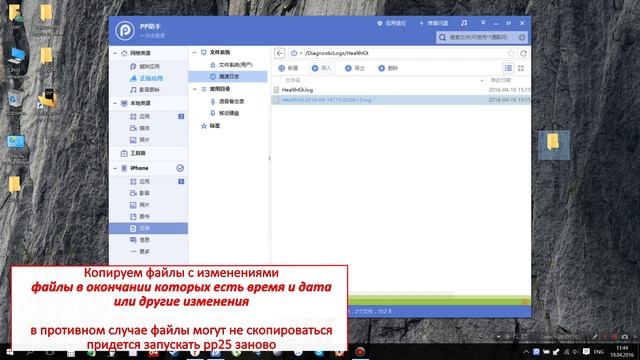This screenshot has width=640, height=360.
Task: Click the shield icon item in title bar
Action: 391,23
